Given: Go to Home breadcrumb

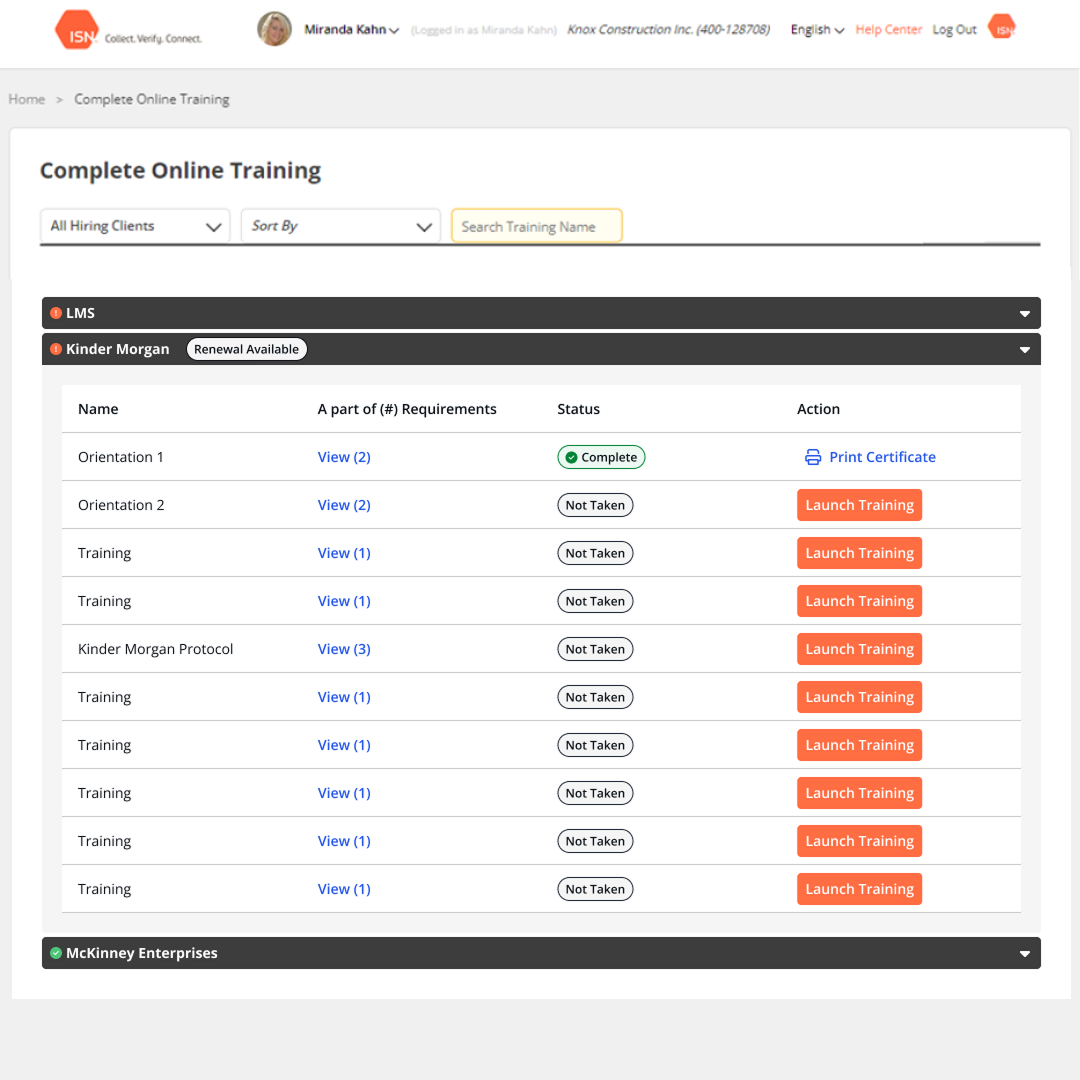Looking at the screenshot, I should [x=27, y=99].
